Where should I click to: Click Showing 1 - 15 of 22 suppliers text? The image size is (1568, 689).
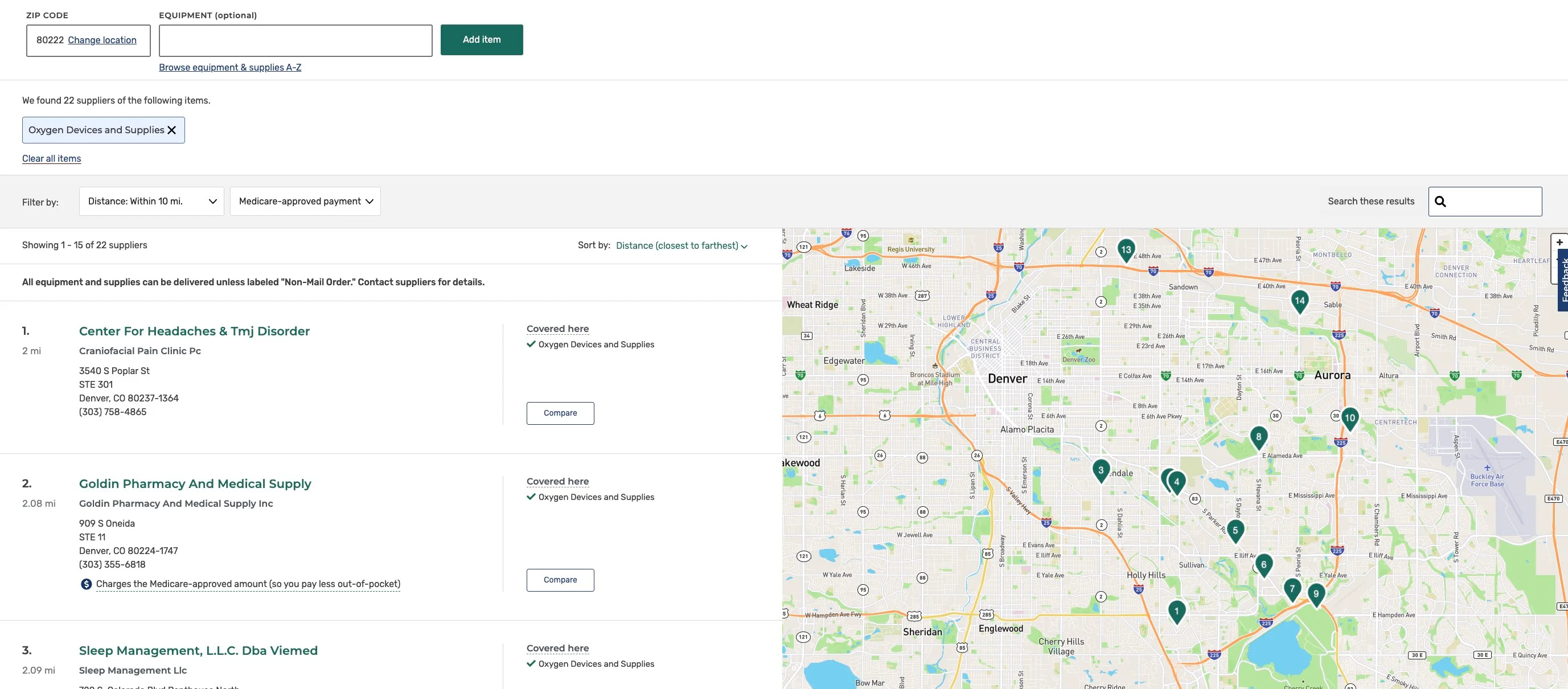point(85,245)
